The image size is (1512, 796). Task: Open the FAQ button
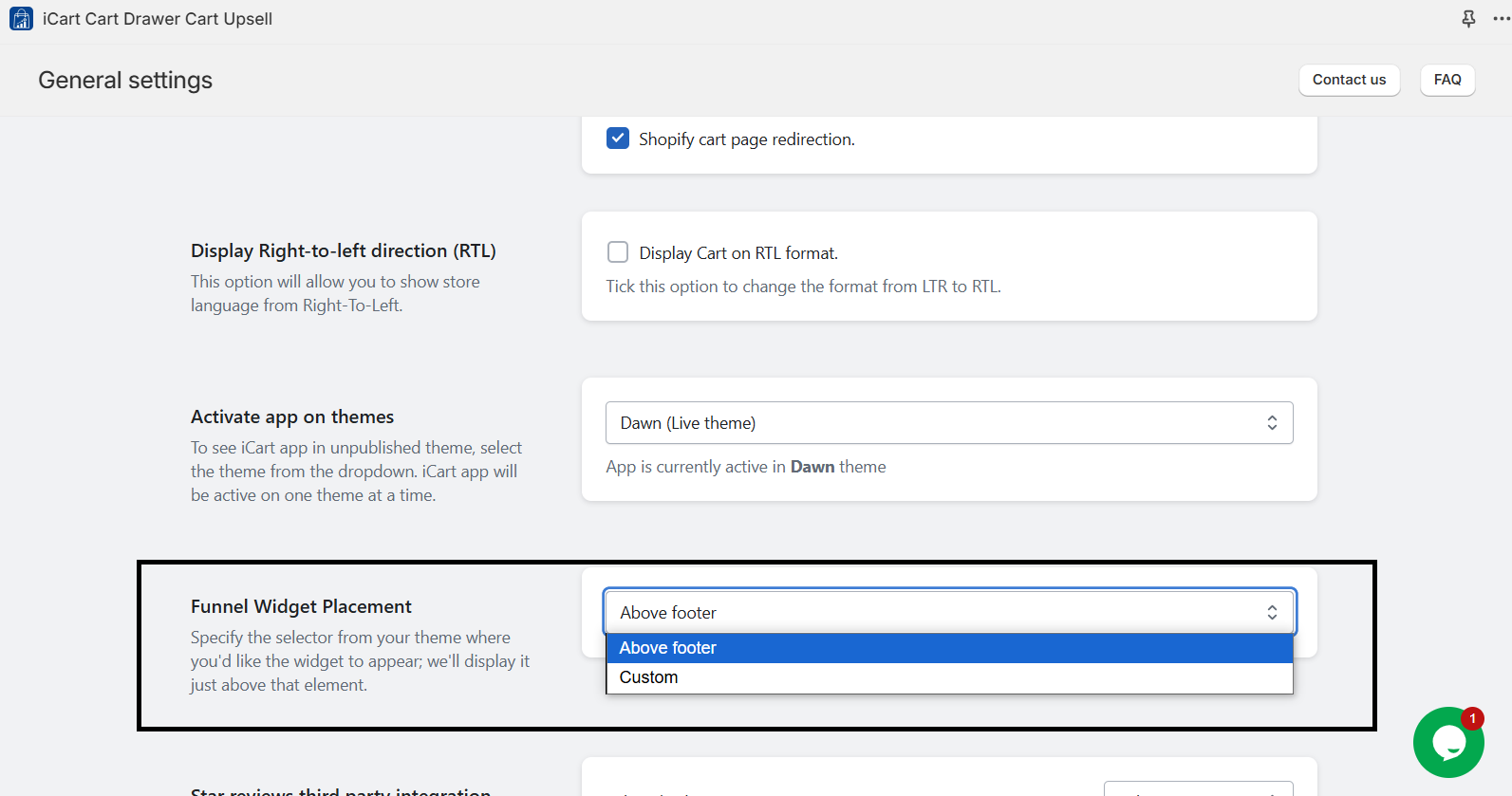[x=1447, y=80]
